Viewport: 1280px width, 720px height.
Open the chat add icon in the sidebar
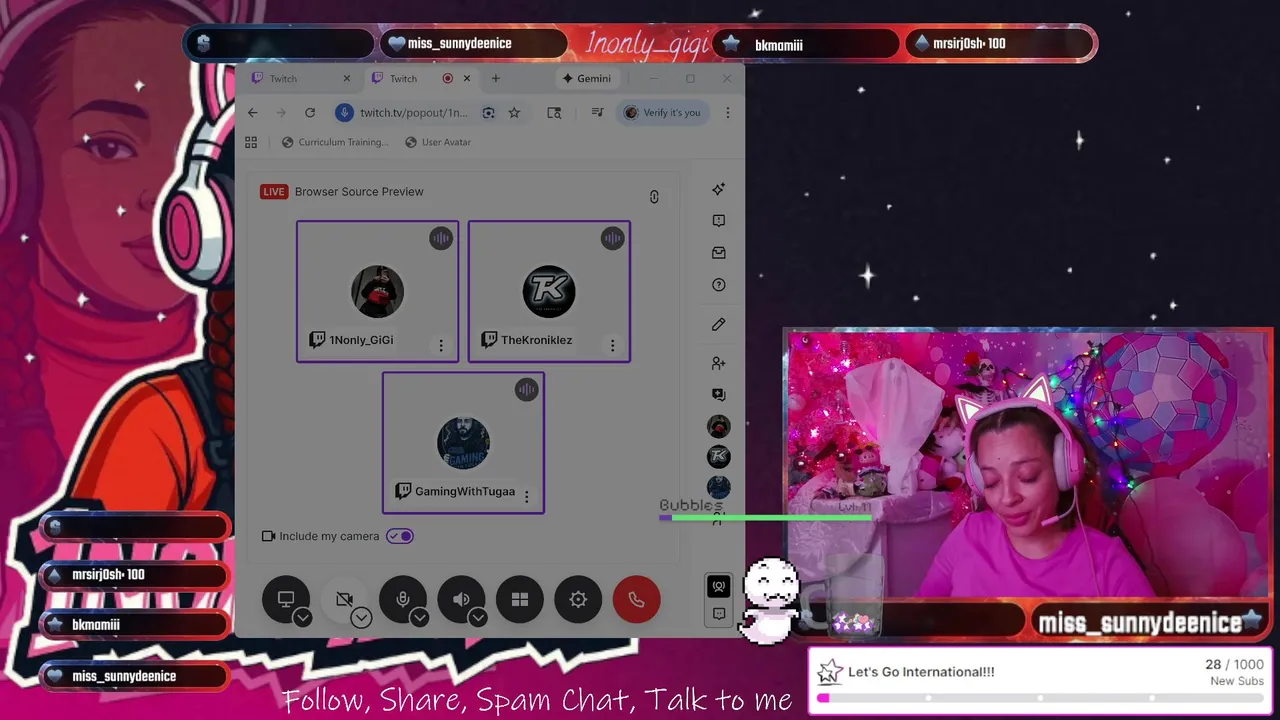[x=718, y=395]
